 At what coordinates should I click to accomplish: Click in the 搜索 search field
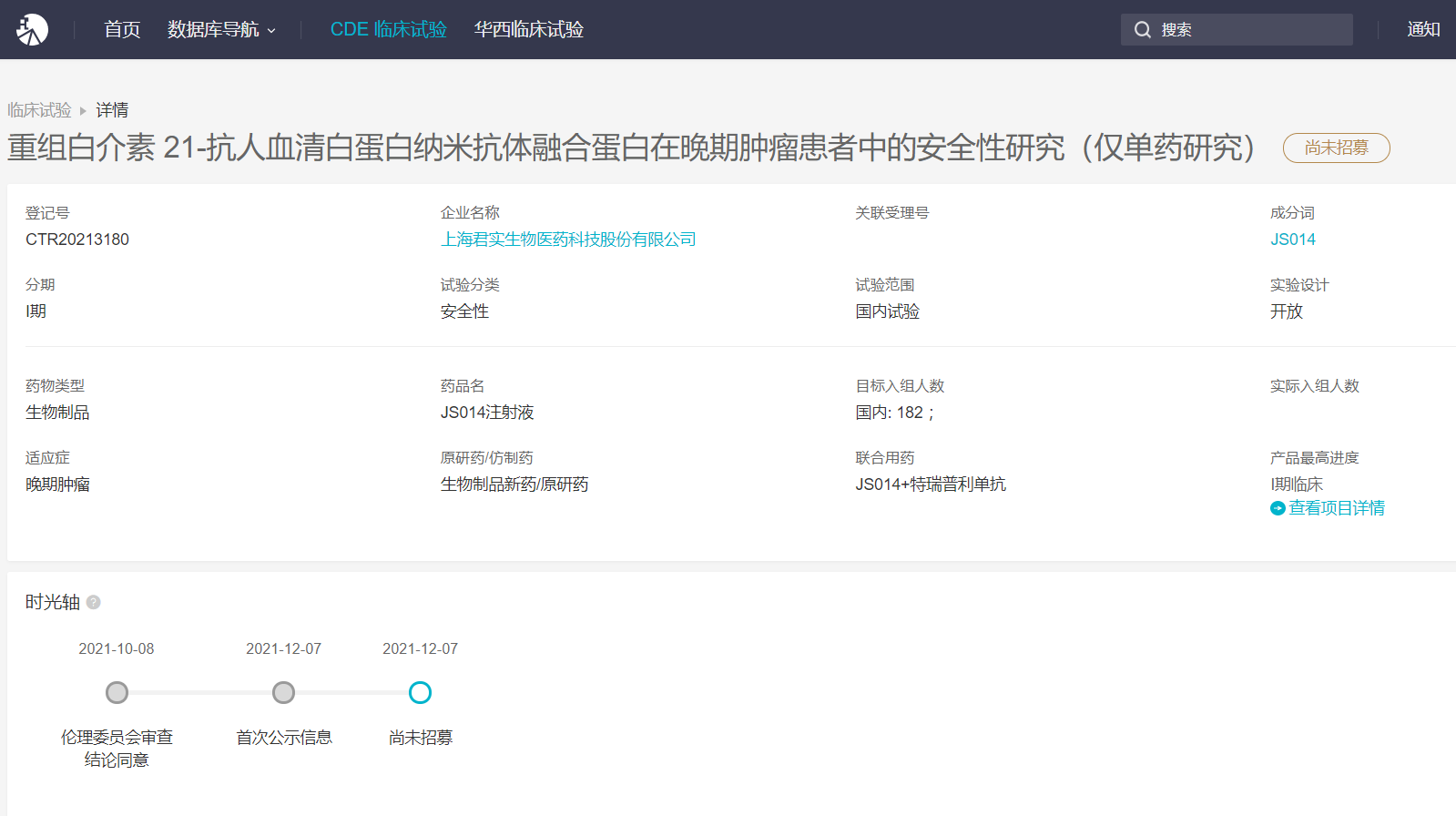1252,30
